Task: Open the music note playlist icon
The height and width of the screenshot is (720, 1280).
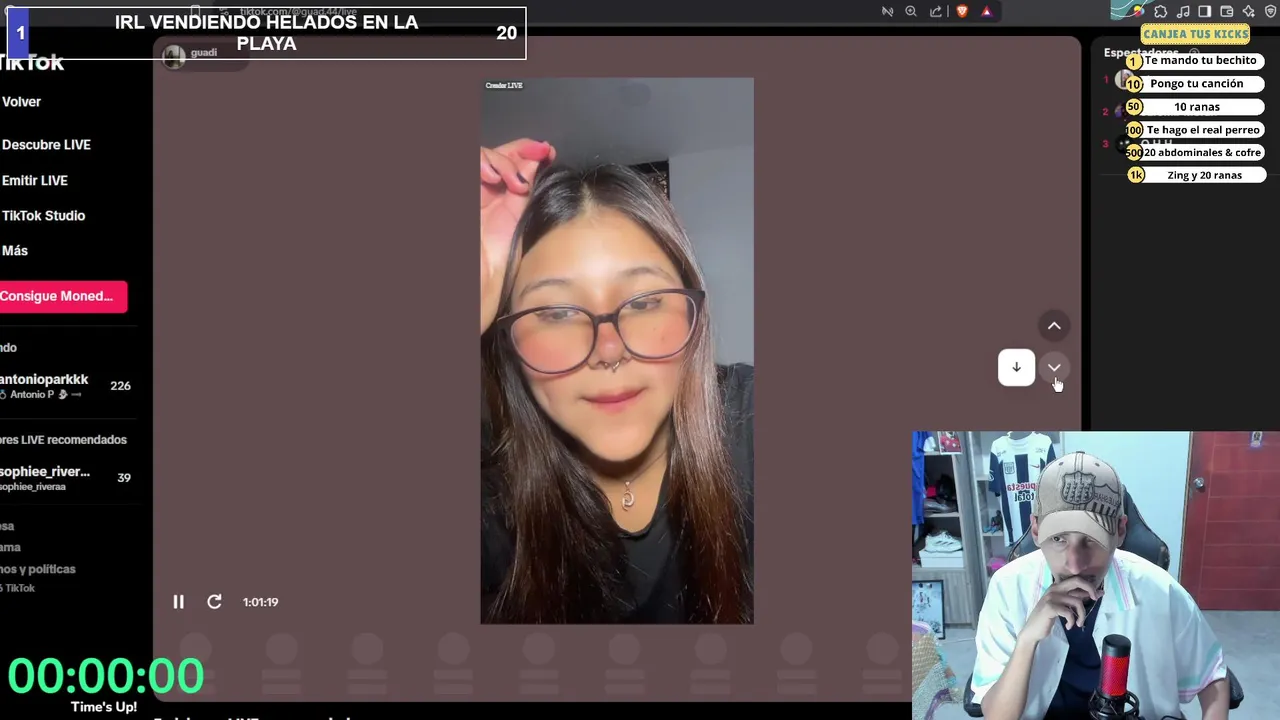Action: pos(1183,12)
